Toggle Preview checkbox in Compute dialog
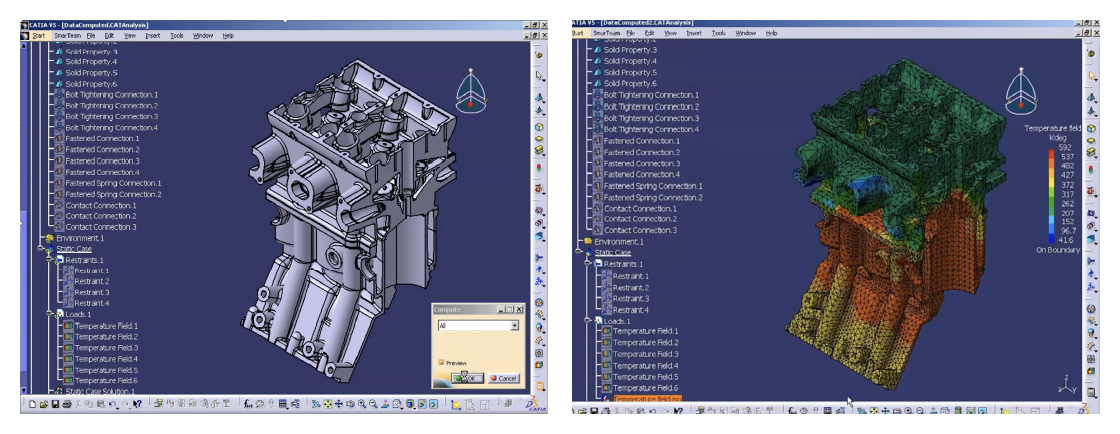This screenshot has height=434, width=1120. coord(442,363)
